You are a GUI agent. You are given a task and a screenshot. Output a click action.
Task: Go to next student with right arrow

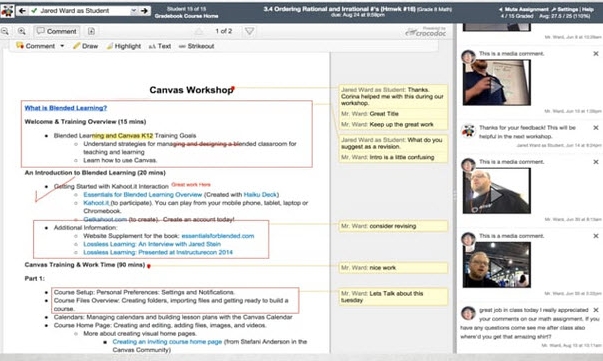coord(145,11)
